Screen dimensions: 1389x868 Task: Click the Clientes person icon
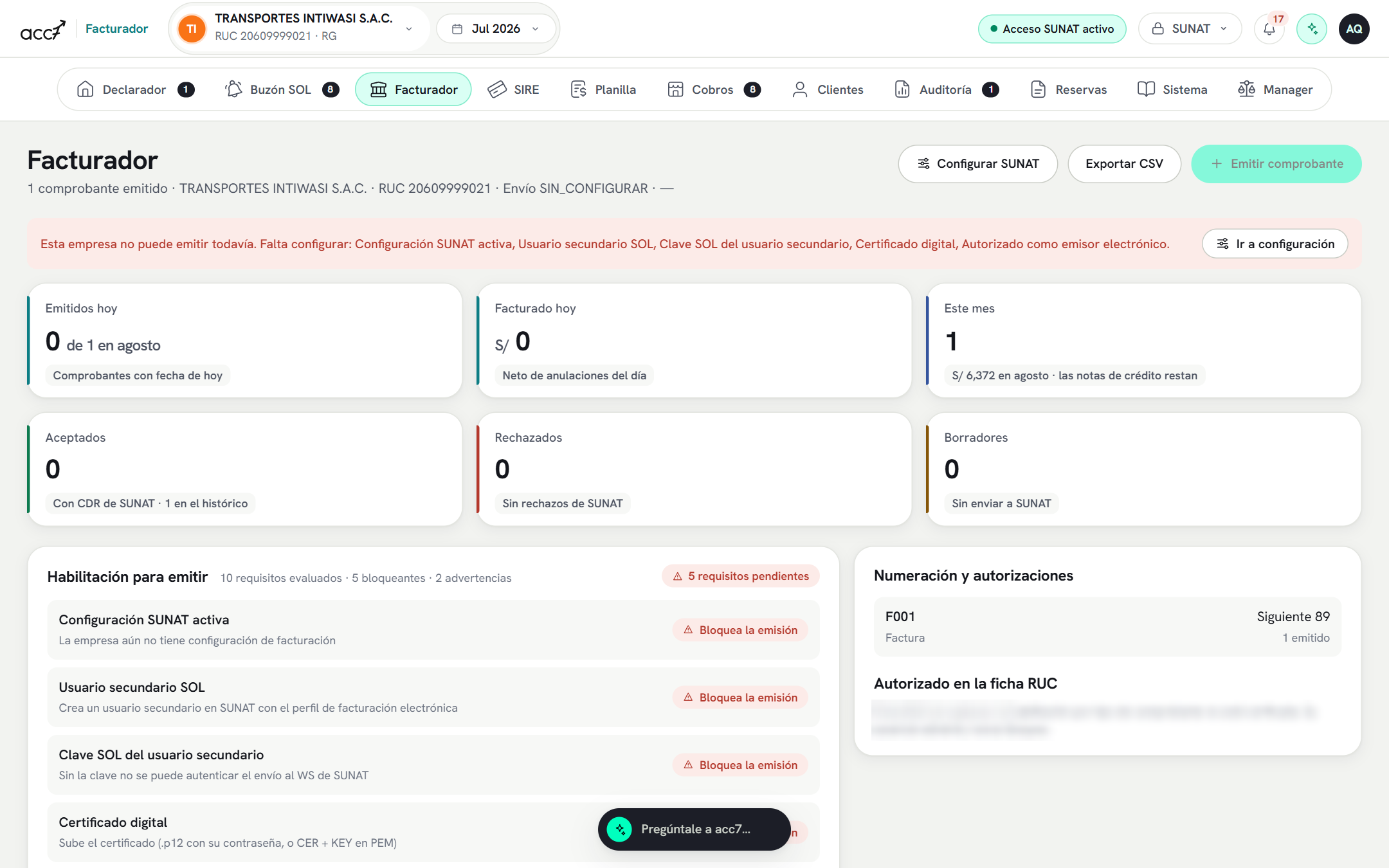pos(800,89)
